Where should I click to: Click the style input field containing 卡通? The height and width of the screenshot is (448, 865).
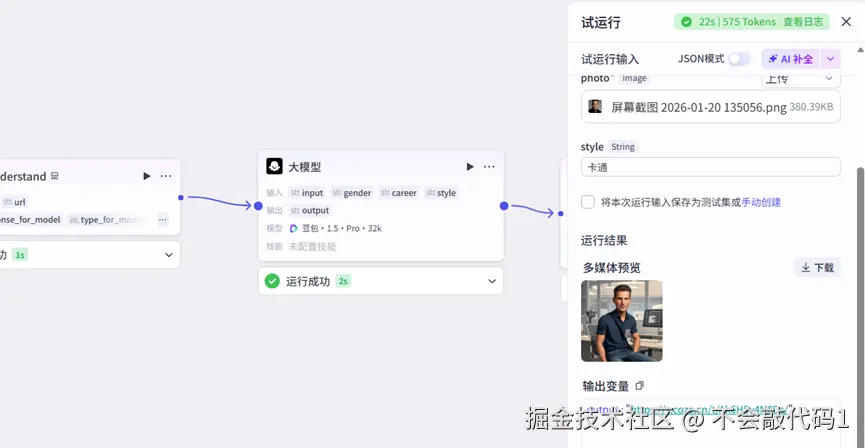pyautogui.click(x=711, y=167)
